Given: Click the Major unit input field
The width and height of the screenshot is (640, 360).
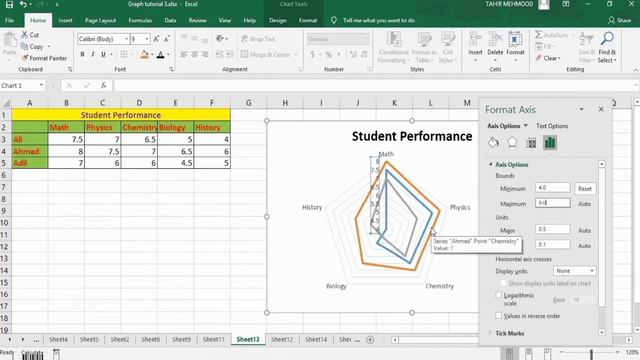Looking at the screenshot, I should point(553,229).
